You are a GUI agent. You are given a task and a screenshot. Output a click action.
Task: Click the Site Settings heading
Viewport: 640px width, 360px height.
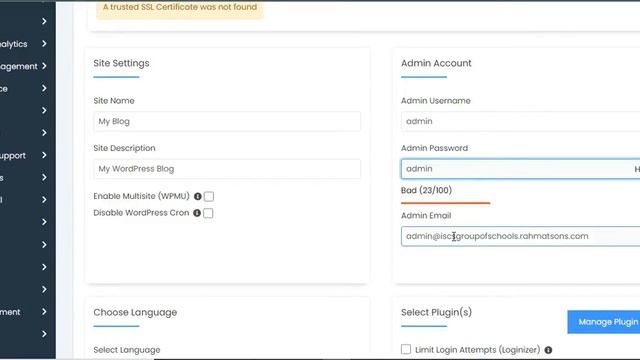tap(121, 63)
